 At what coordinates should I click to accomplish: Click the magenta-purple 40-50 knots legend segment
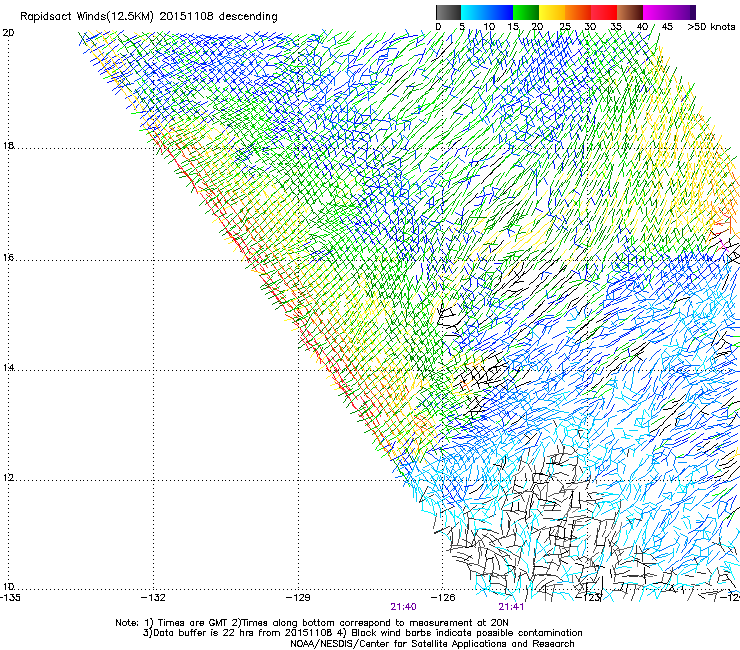[669, 12]
